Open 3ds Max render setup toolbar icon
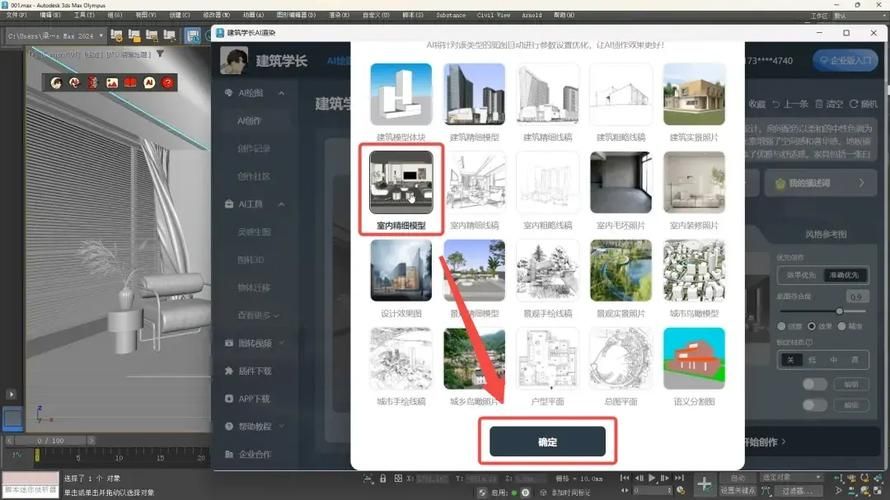This screenshot has width=890, height=500. (x=193, y=36)
